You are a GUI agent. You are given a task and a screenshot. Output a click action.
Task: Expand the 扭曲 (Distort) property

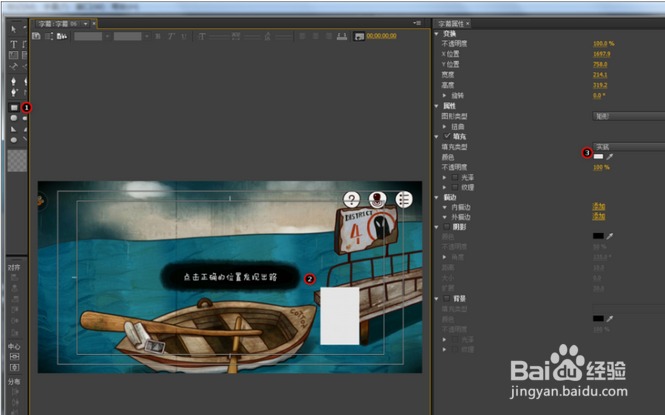(x=444, y=126)
